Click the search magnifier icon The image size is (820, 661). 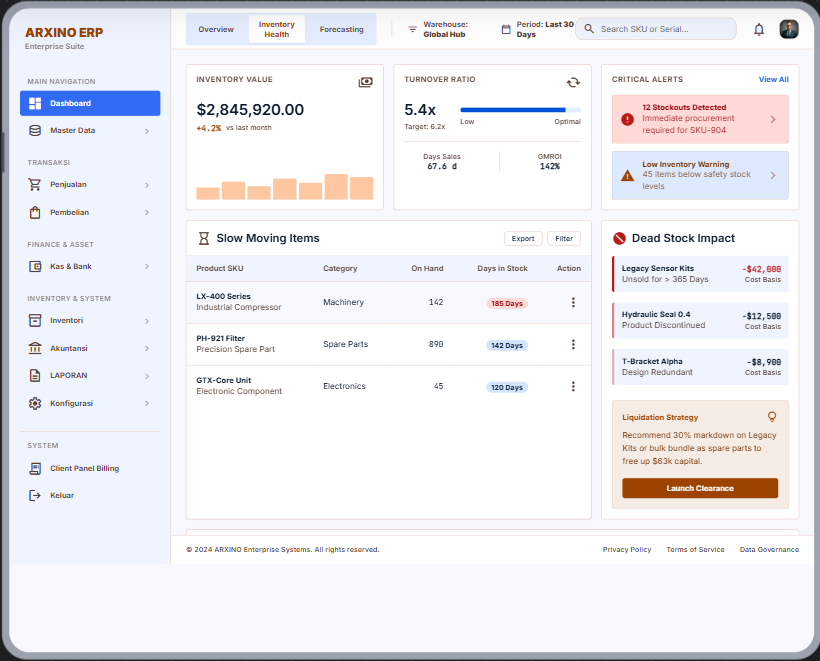coord(589,29)
